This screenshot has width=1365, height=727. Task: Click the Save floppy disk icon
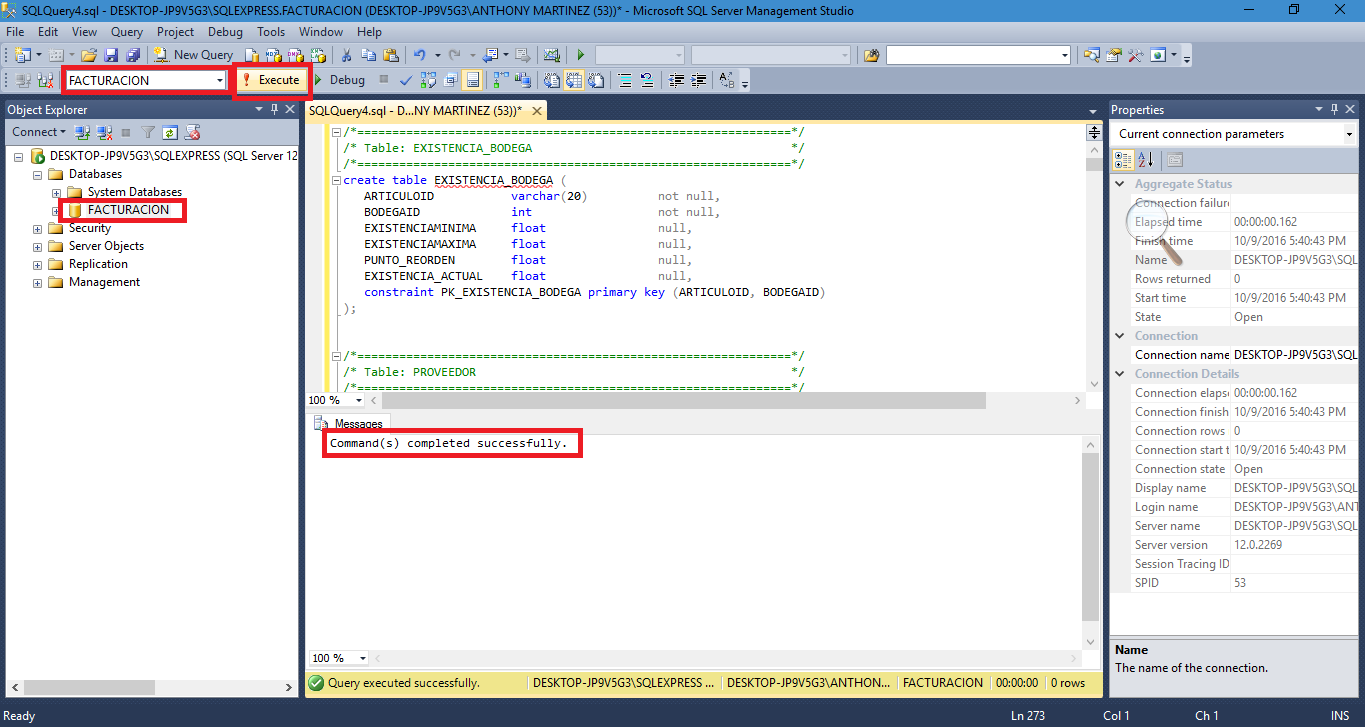tap(110, 55)
